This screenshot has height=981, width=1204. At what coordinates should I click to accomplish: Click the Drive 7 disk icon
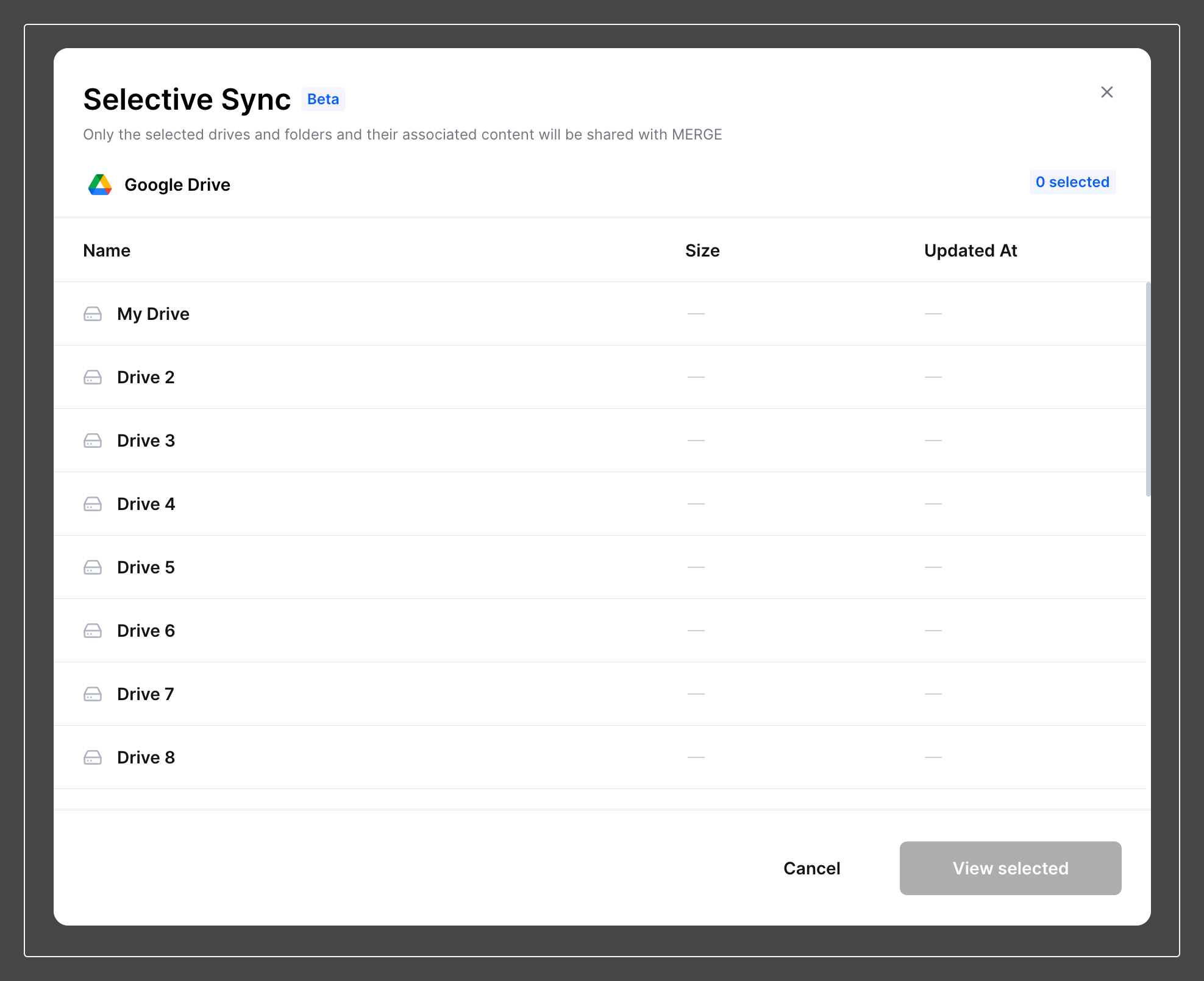coord(93,694)
